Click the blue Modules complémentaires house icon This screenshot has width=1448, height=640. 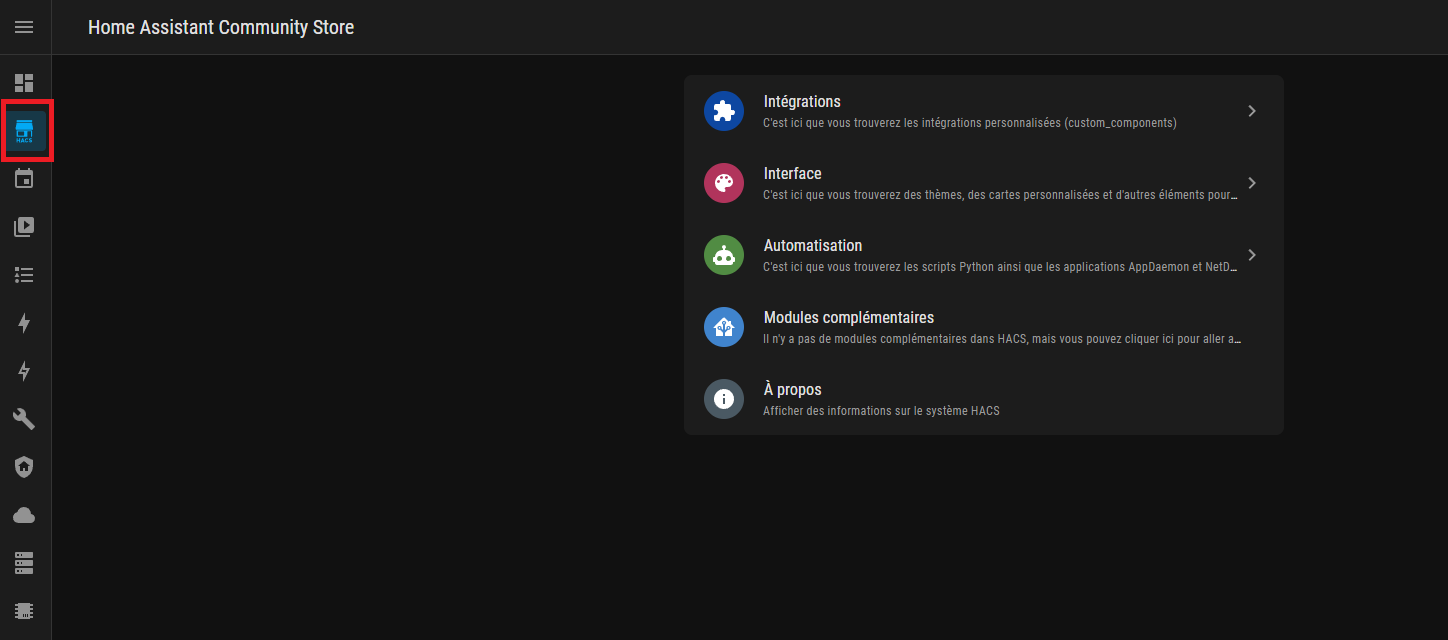pos(724,327)
